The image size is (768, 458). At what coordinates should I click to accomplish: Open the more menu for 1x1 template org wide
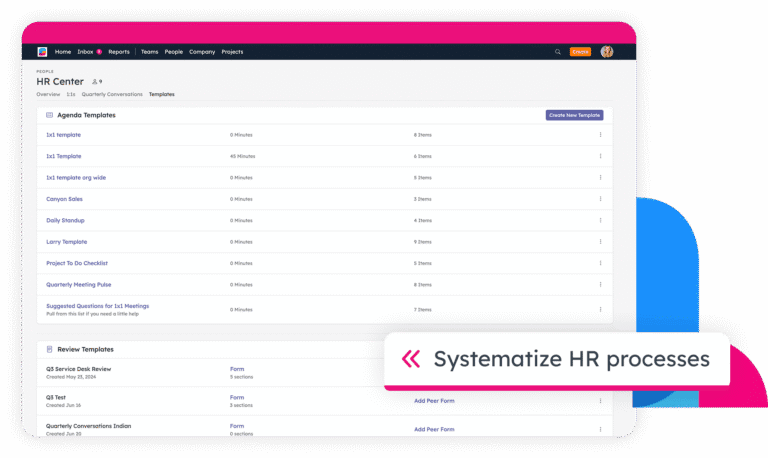[x=600, y=177]
